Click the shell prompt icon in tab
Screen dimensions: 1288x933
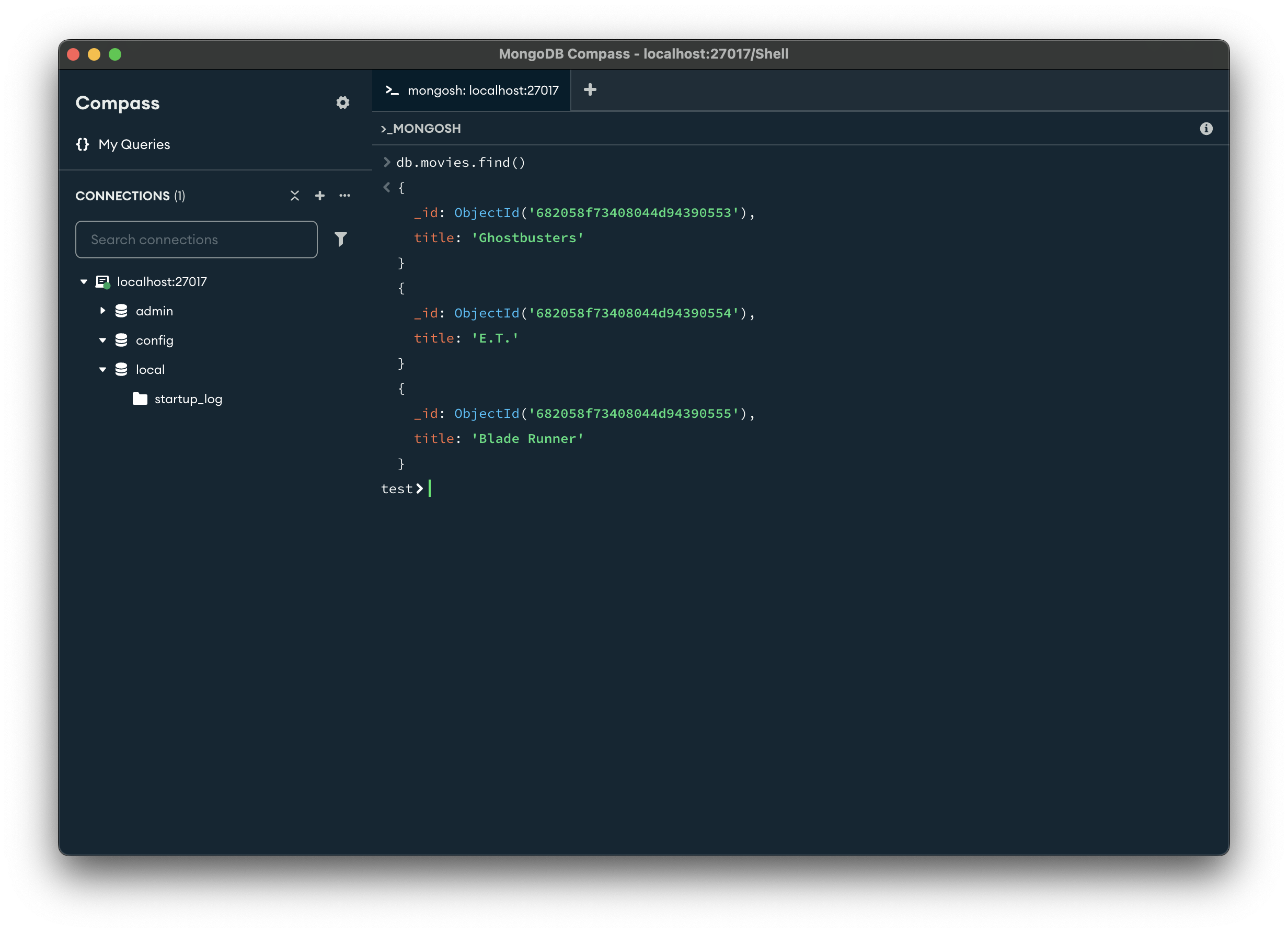[x=392, y=90]
